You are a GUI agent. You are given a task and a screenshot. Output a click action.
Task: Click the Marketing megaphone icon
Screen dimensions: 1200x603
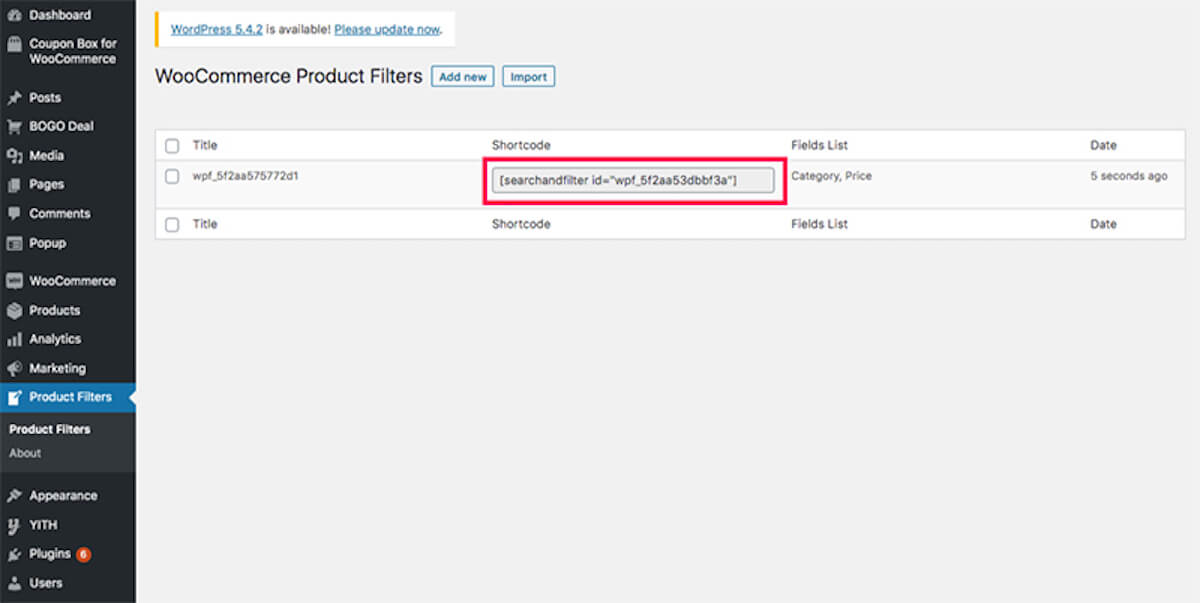click(x=14, y=368)
